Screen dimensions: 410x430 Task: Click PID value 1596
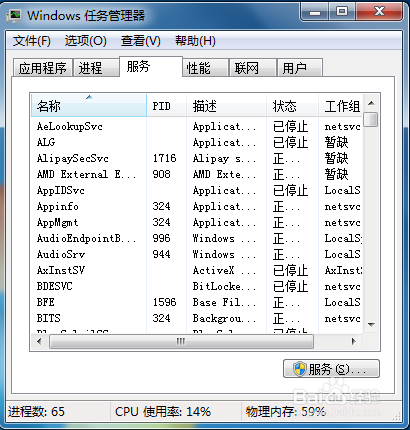tap(164, 302)
